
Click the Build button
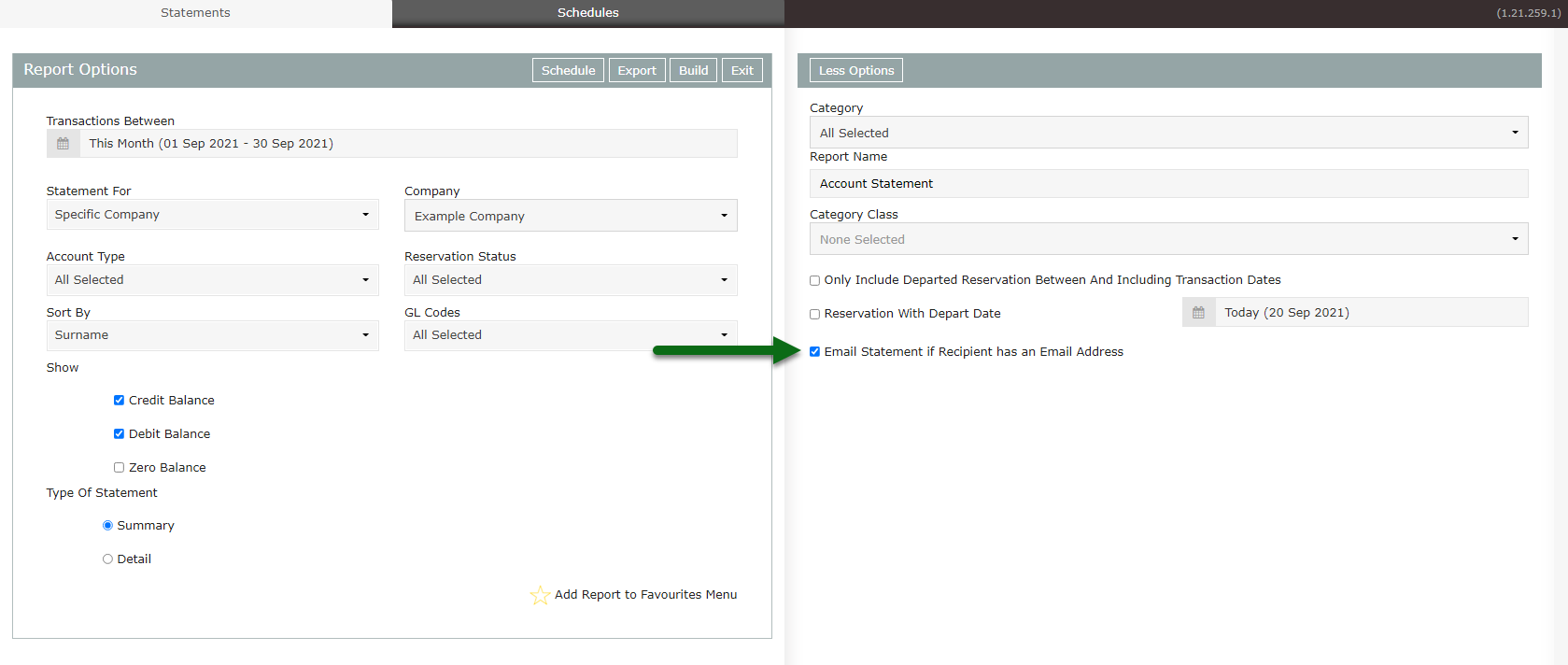pyautogui.click(x=694, y=70)
